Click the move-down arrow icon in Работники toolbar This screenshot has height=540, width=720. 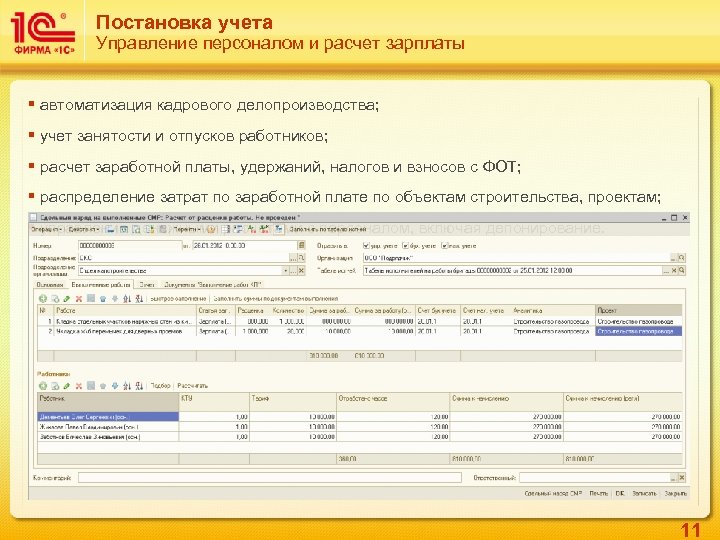[115, 386]
